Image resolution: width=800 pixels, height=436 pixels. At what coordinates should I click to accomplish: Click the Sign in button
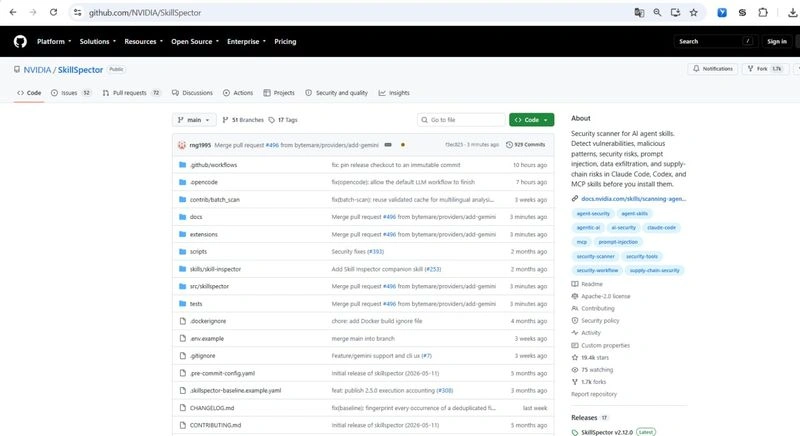(777, 41)
